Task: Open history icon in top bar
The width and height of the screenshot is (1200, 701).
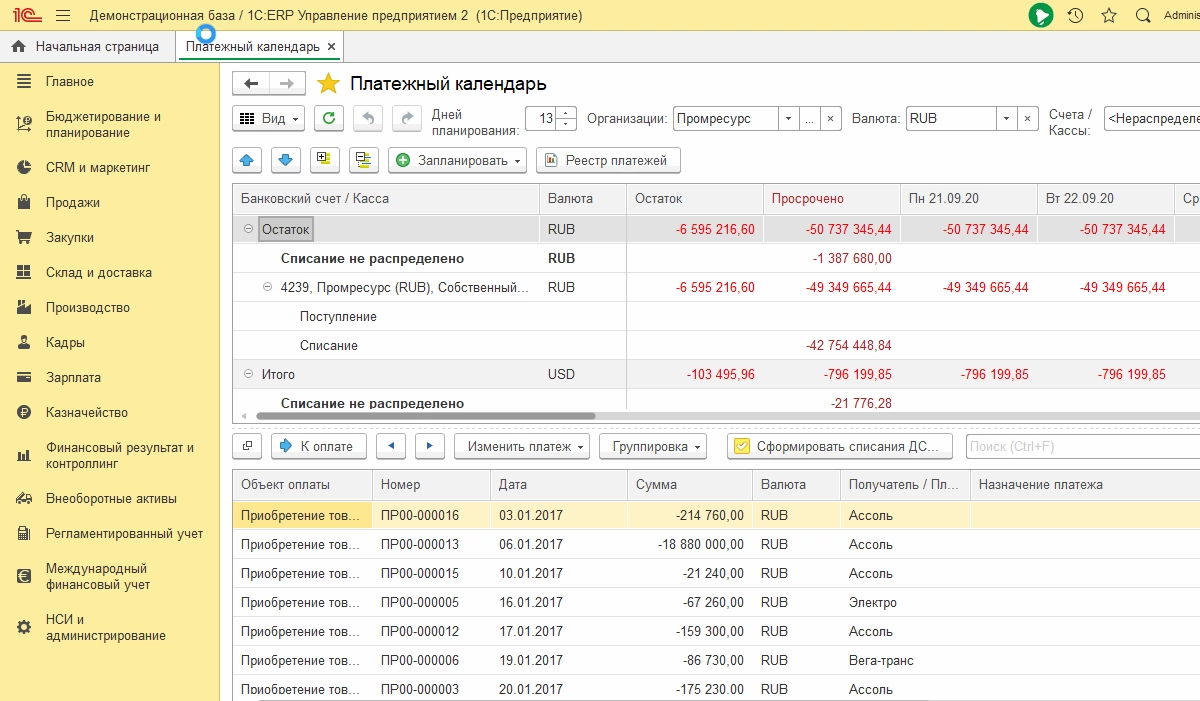Action: (1075, 16)
